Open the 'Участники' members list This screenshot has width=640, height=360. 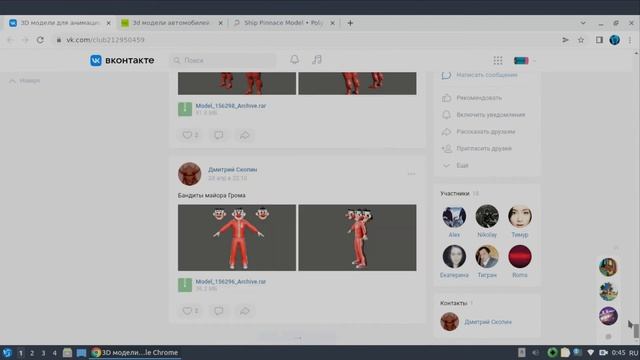tap(455, 193)
